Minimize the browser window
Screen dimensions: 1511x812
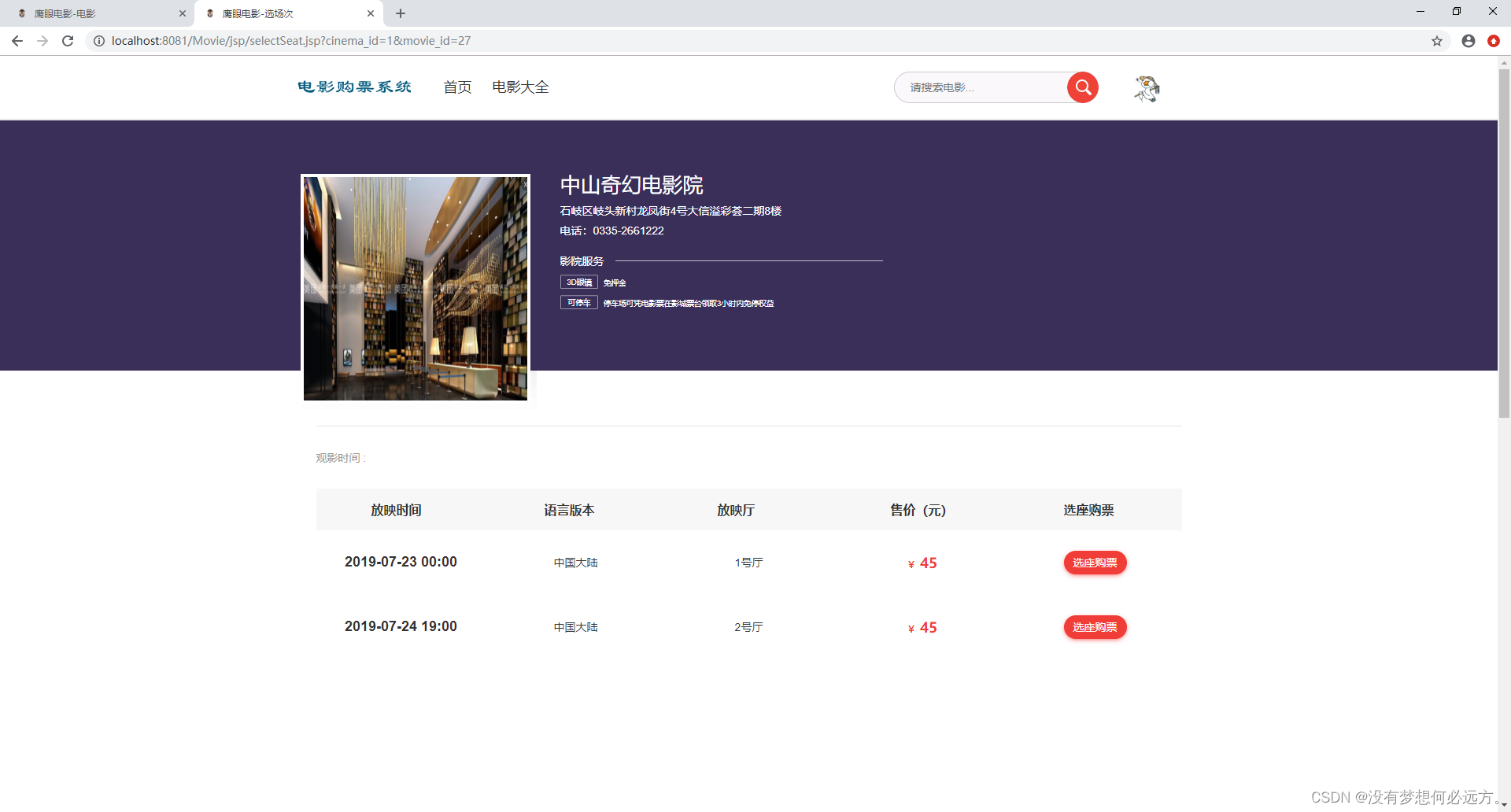[1420, 12]
